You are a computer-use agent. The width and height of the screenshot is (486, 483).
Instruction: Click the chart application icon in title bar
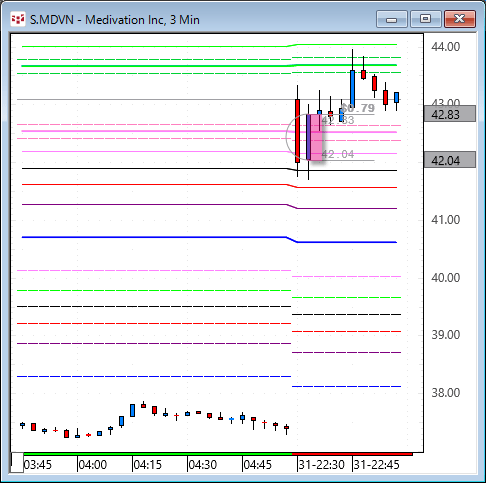(18, 19)
